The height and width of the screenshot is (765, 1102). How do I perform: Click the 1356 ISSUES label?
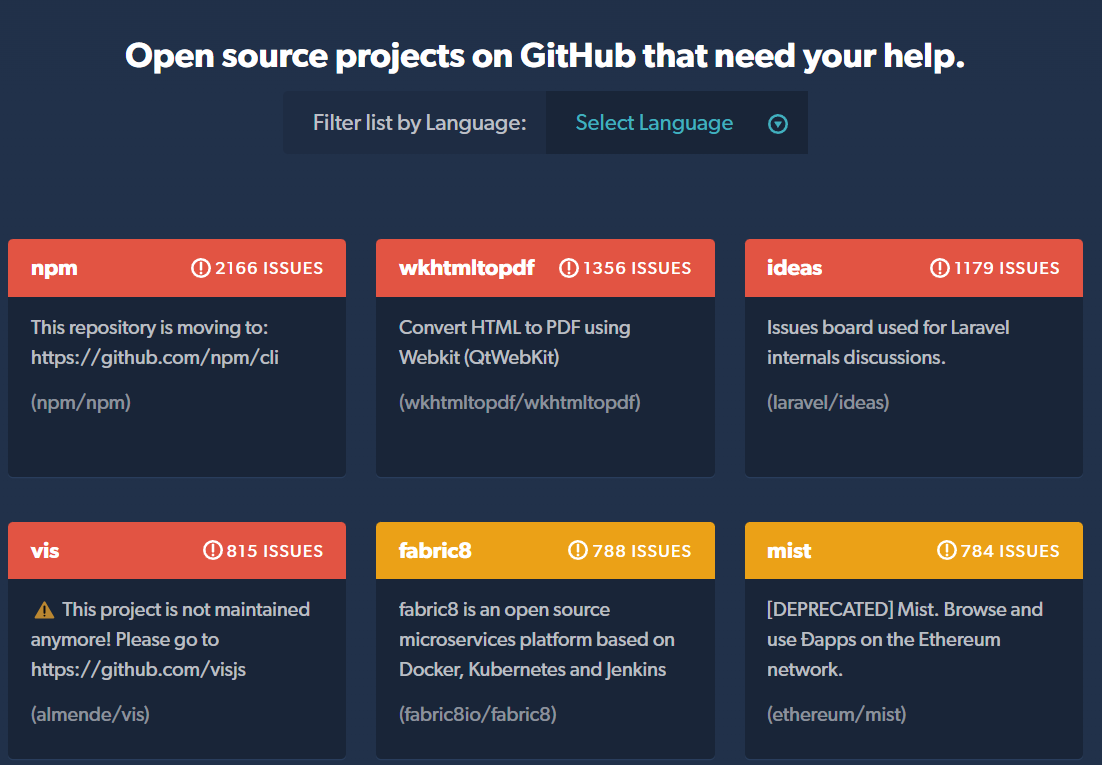click(637, 268)
